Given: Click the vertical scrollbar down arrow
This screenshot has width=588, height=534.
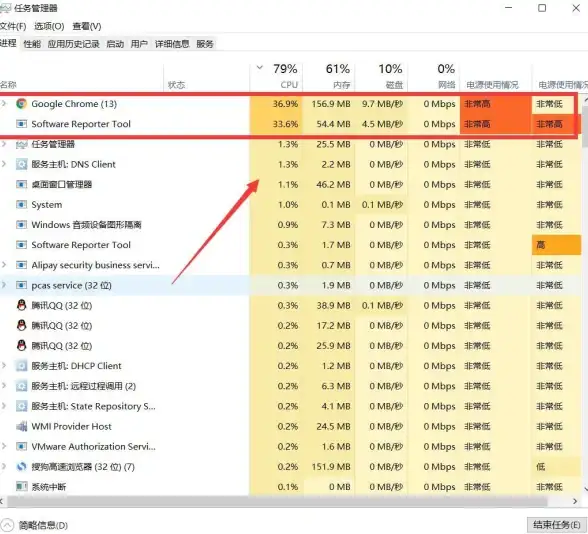Looking at the screenshot, I should (x=585, y=488).
